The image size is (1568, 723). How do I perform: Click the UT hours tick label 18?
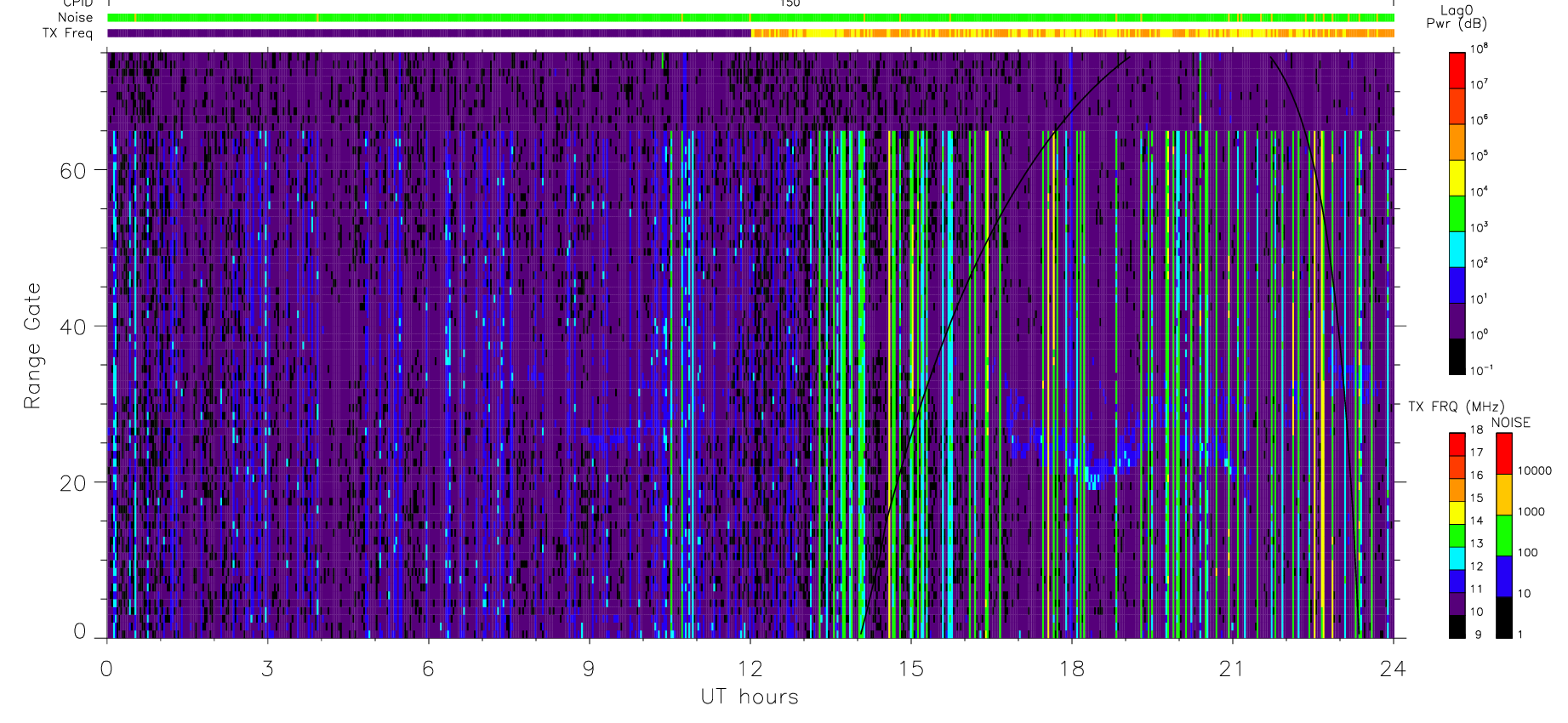coord(1071,669)
